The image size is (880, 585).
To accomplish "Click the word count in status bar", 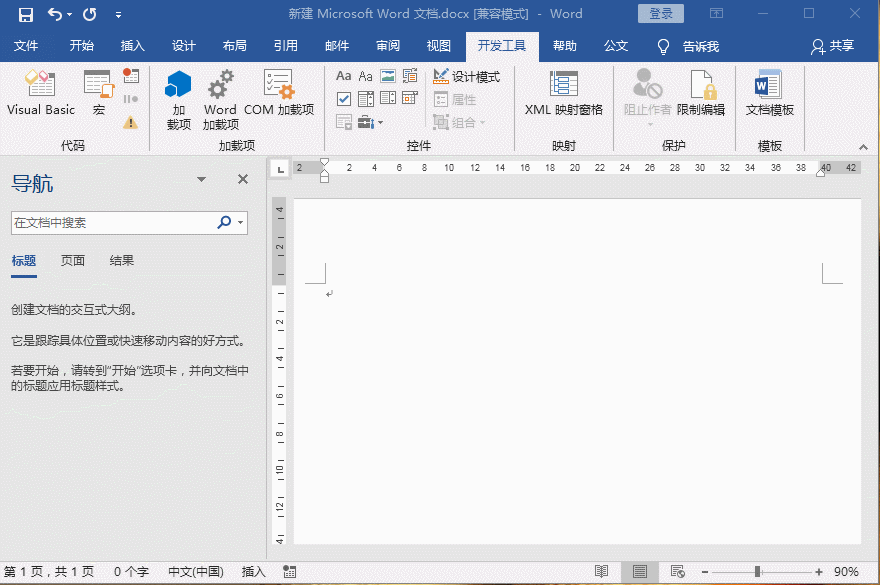I will (x=131, y=572).
